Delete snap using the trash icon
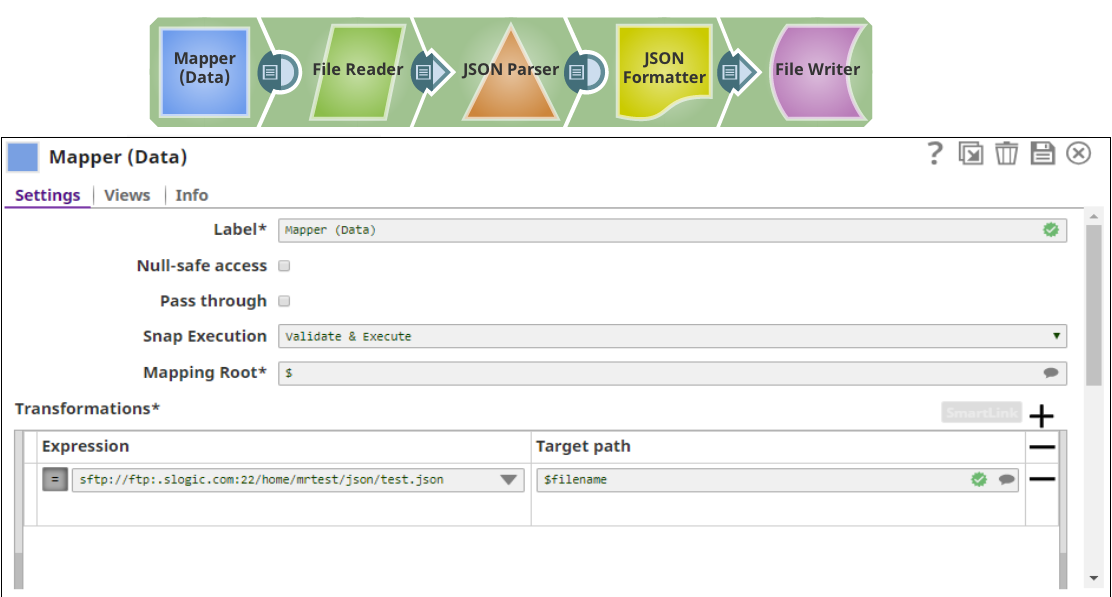 [x=1006, y=153]
